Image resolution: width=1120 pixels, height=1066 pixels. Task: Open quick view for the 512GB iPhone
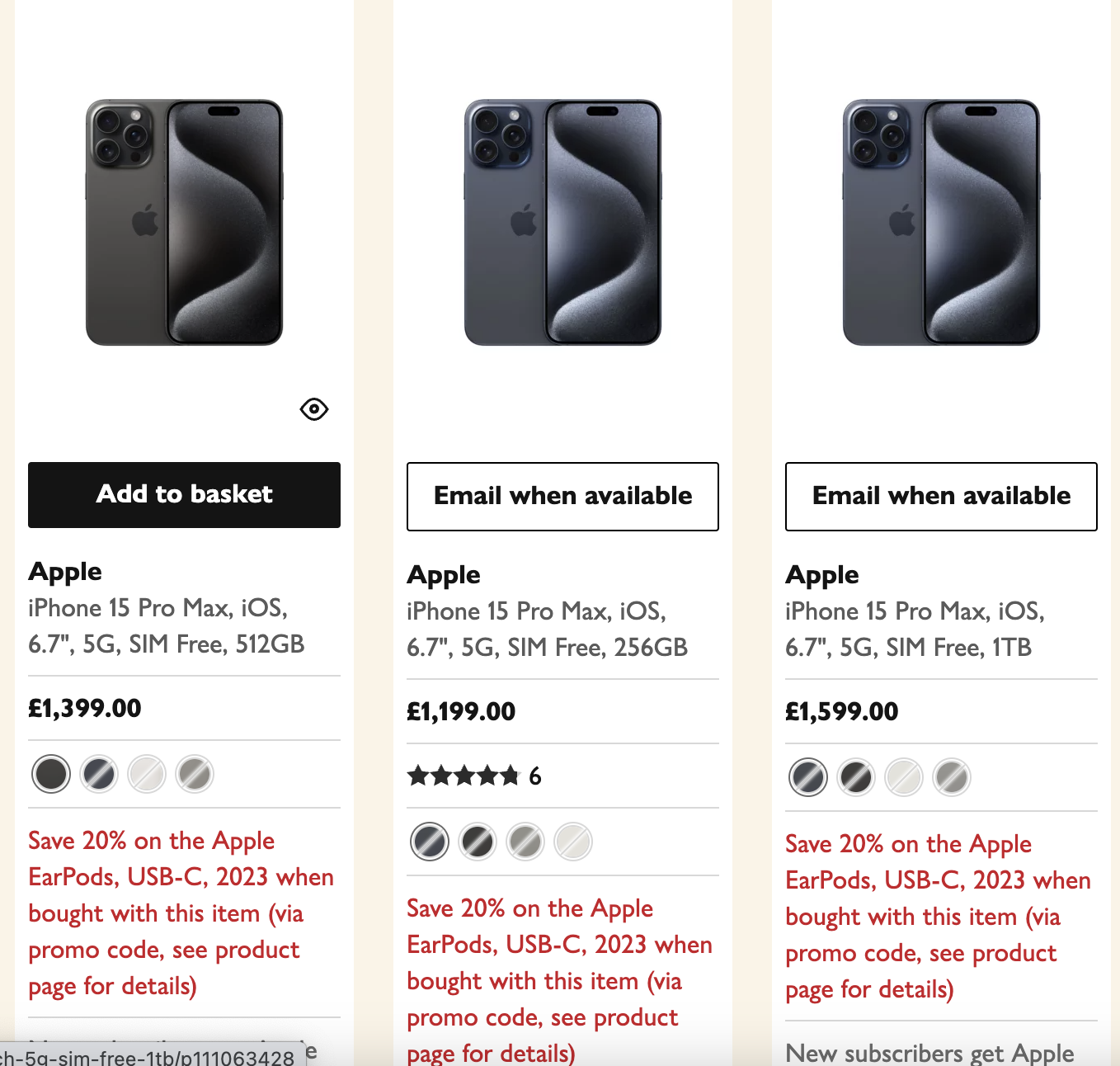314,409
